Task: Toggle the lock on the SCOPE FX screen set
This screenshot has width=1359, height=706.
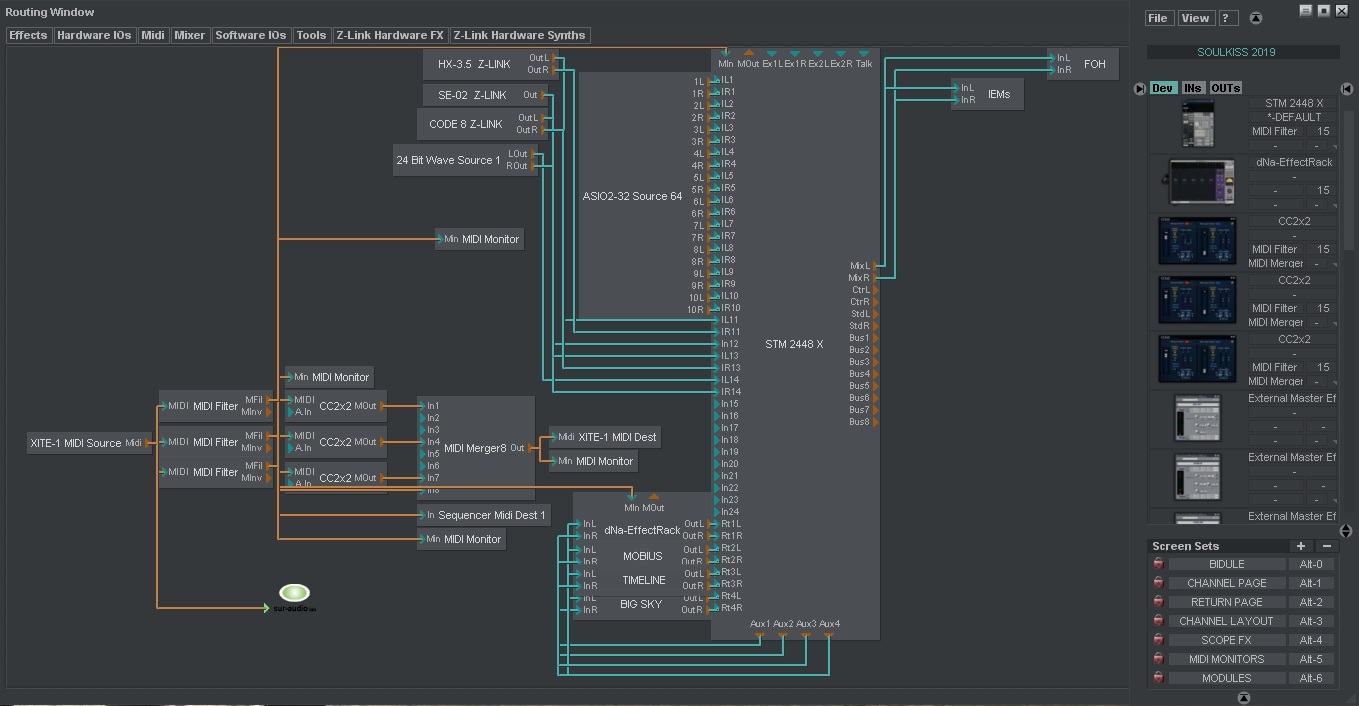Action: [x=1159, y=640]
